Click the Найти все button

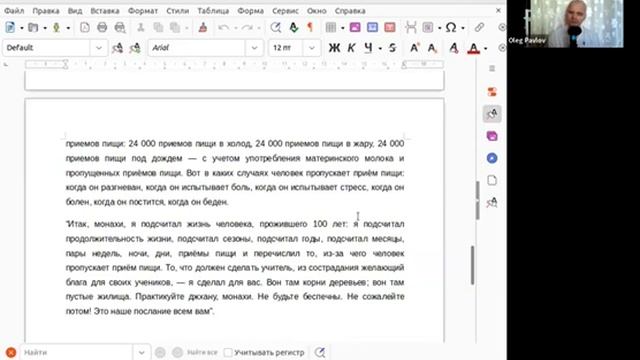point(202,352)
